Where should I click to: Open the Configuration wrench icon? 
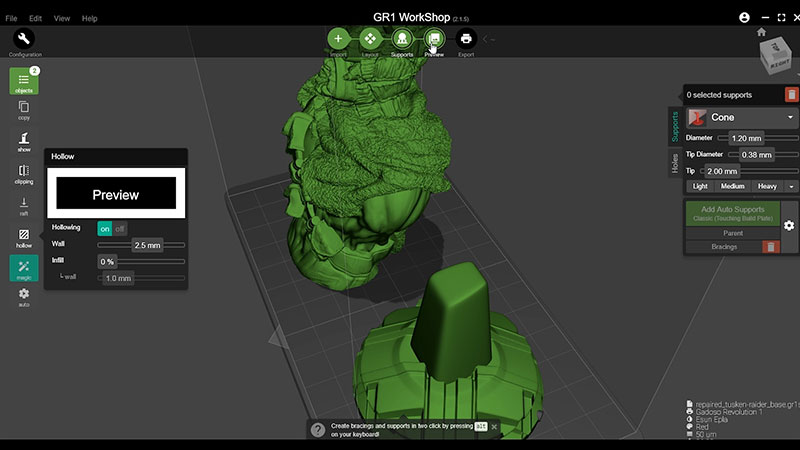(x=24, y=40)
